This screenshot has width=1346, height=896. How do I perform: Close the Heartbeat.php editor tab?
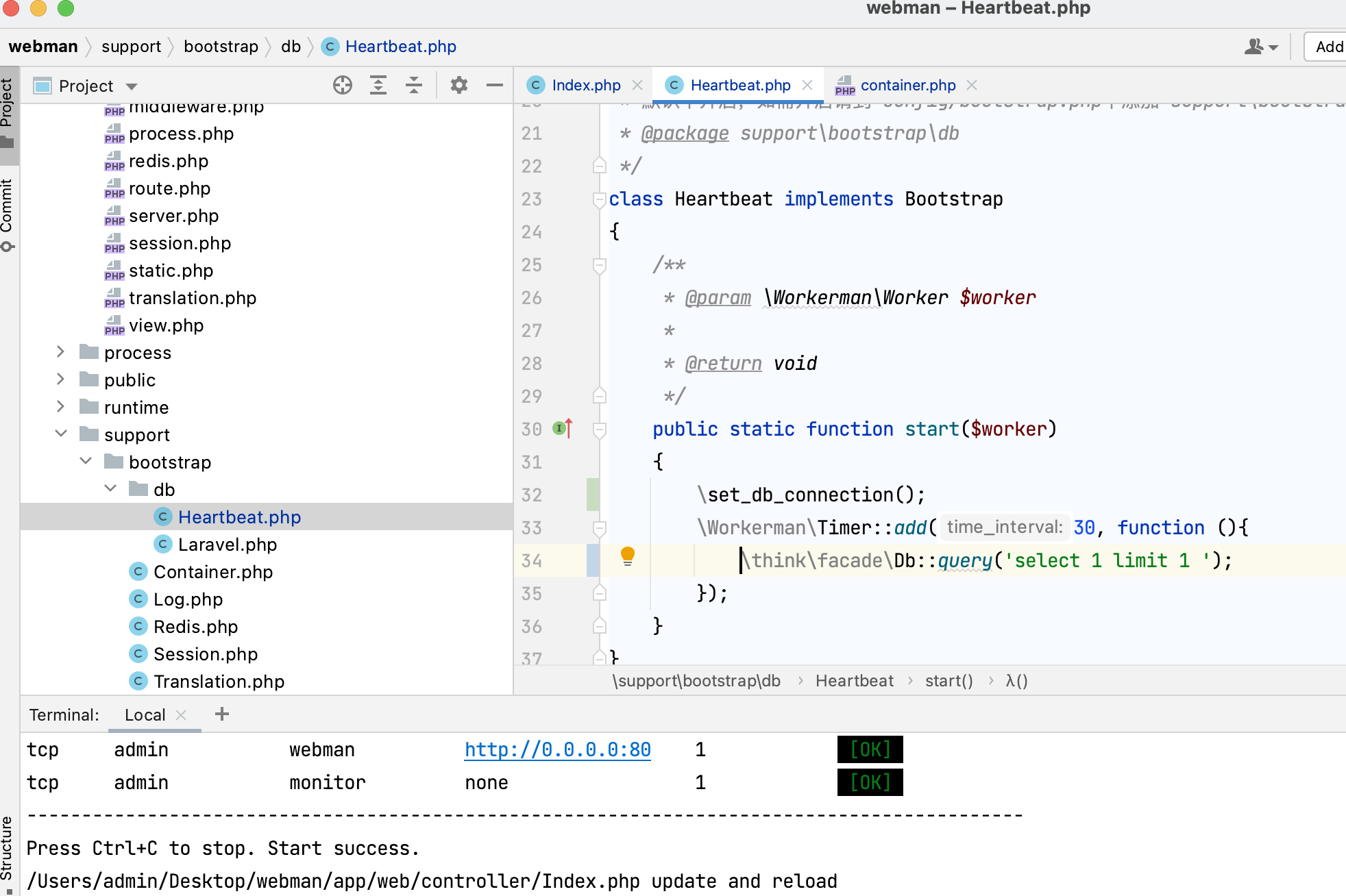(x=807, y=85)
